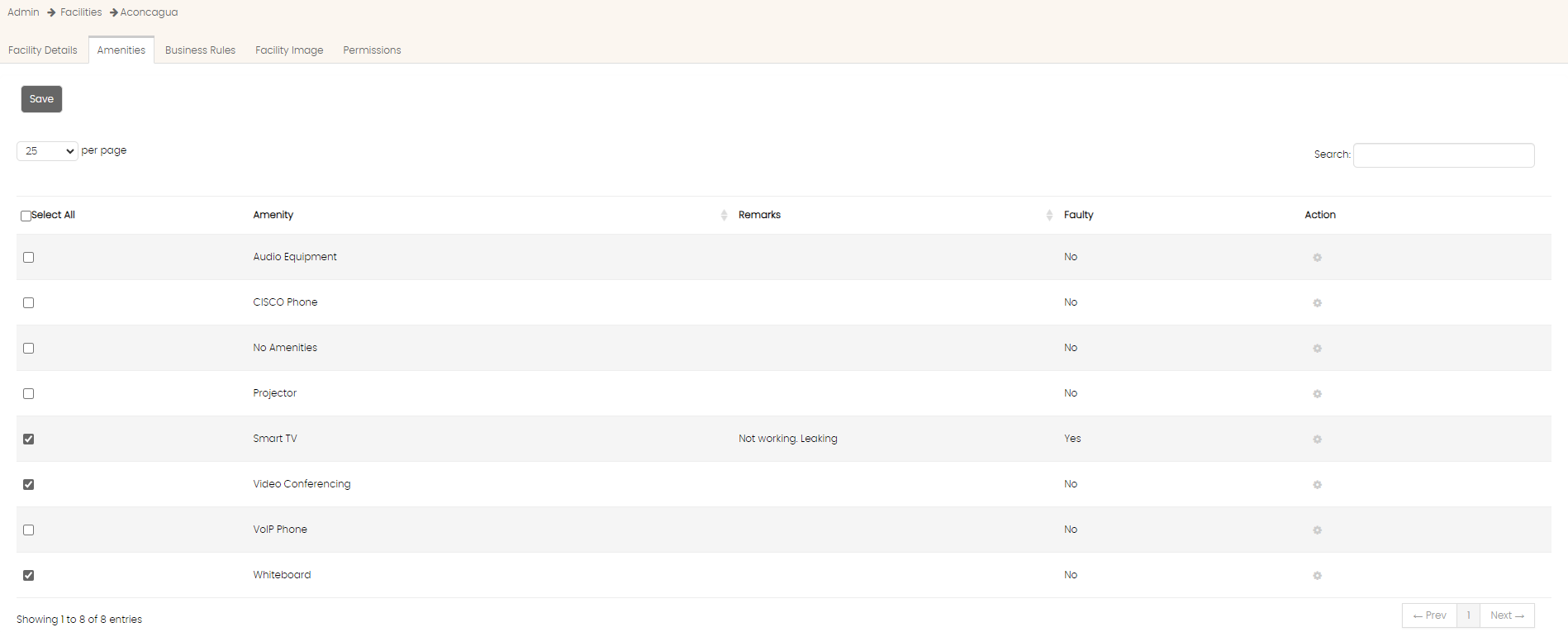Click the Save button
Viewport: 1568px width, 632px height.
(41, 99)
